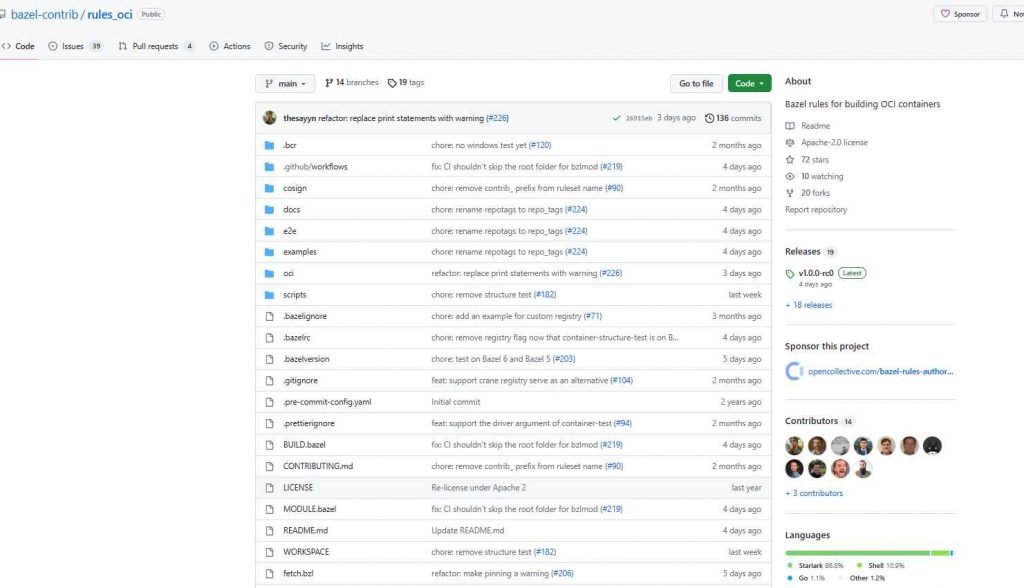The width and height of the screenshot is (1024, 588).
Task: Click the license scale icon
Action: 790,142
